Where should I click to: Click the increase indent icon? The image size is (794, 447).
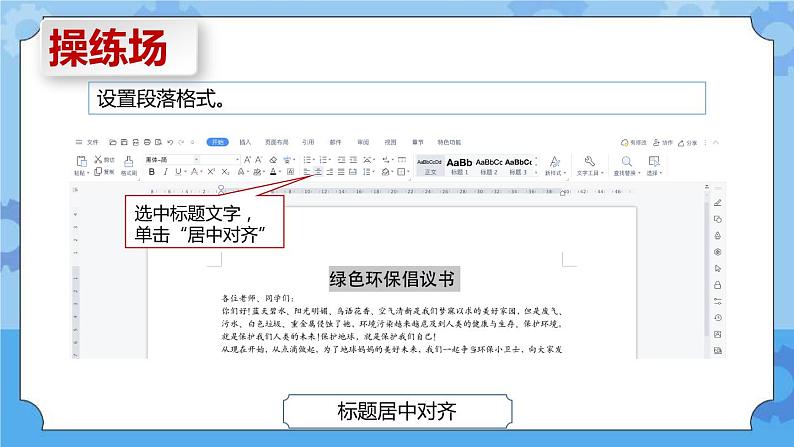coord(353,160)
